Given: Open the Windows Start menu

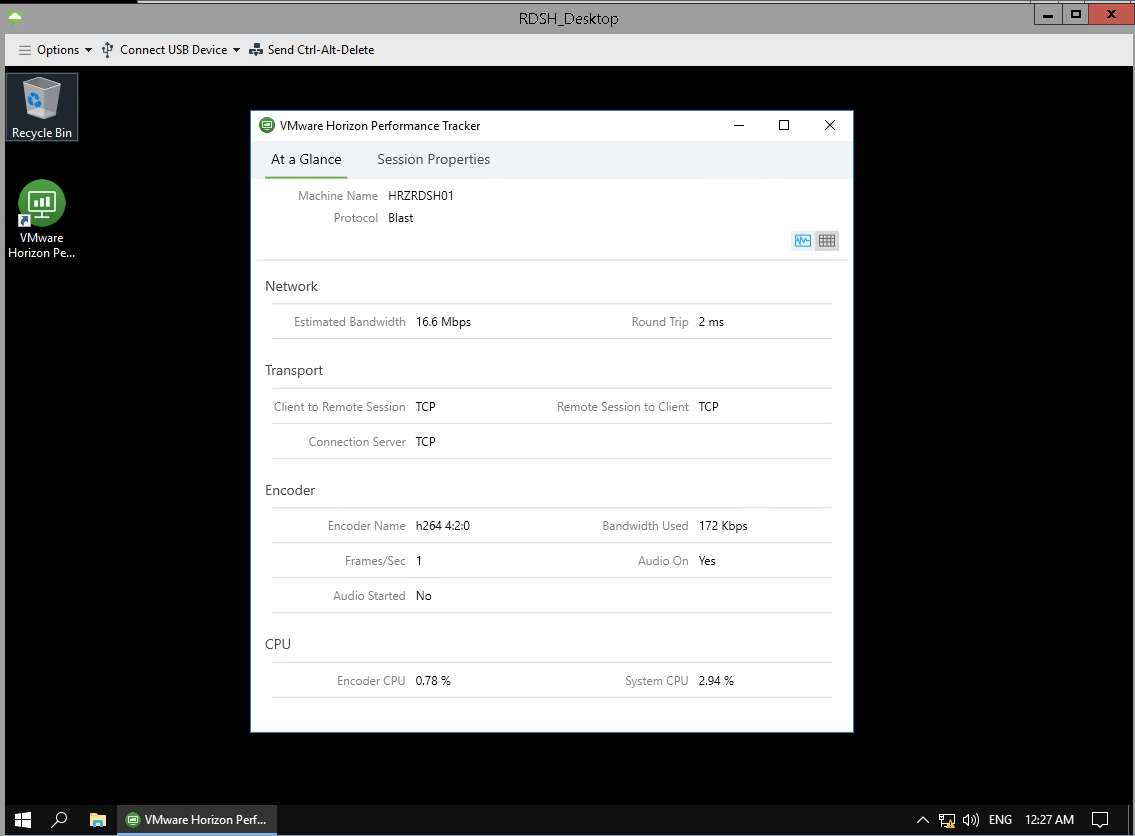Looking at the screenshot, I should [23, 819].
